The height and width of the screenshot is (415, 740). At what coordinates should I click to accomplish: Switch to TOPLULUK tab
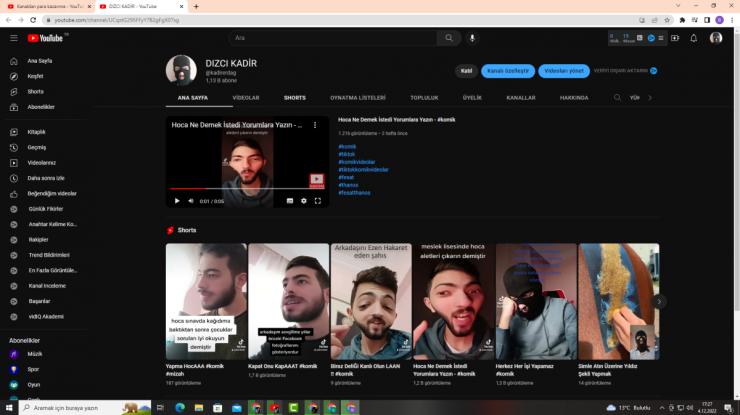[x=424, y=98]
